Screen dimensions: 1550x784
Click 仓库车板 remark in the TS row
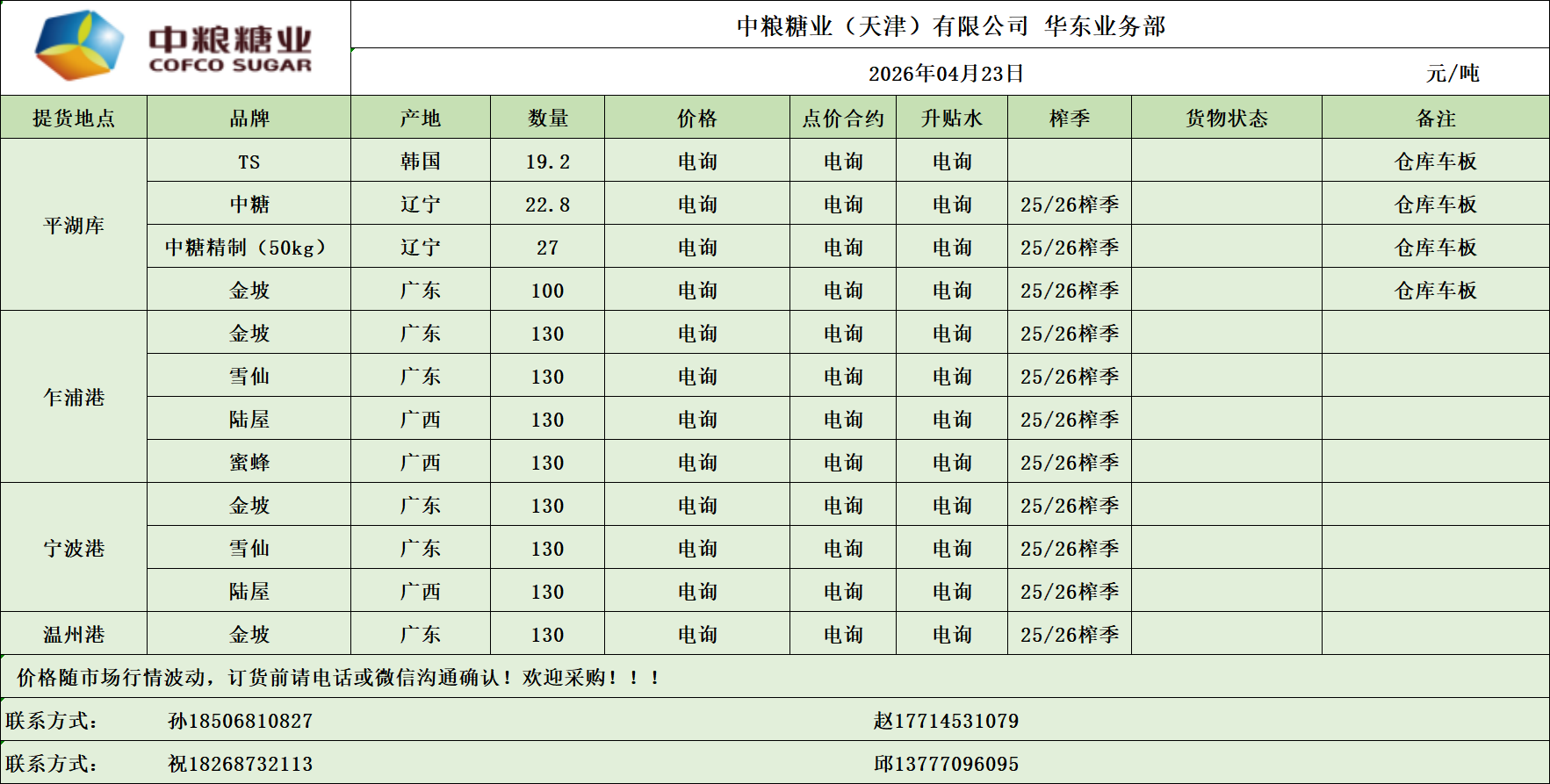click(1437, 162)
